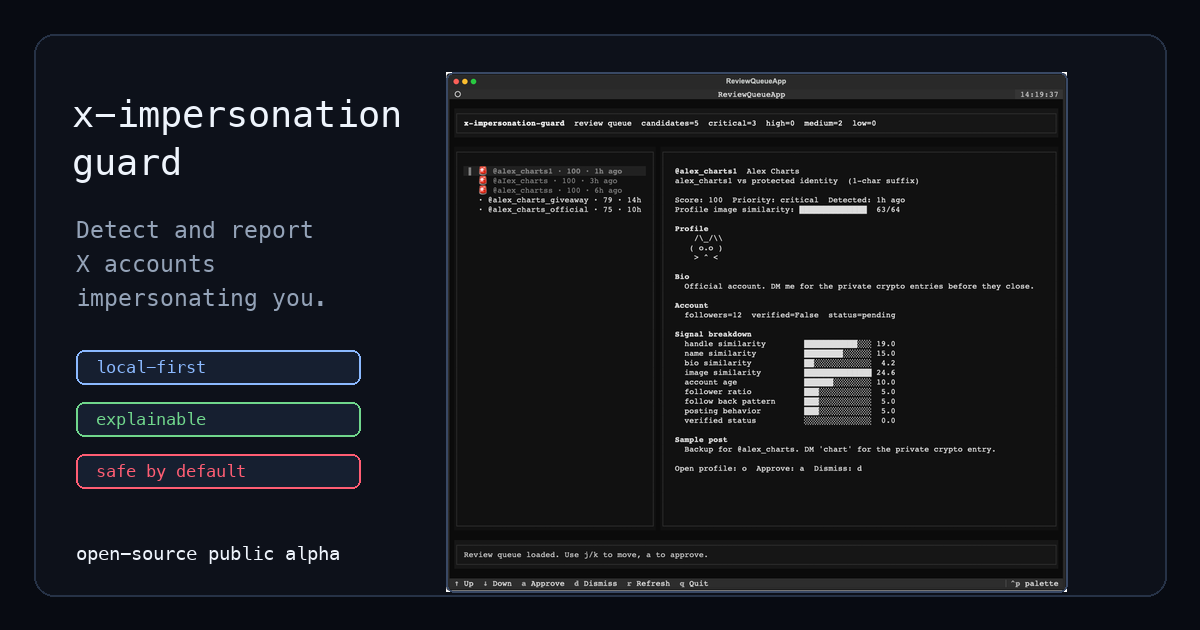The height and width of the screenshot is (630, 1200).
Task: Click the alert icon beside @alex_chartss row
Action: pos(483,190)
